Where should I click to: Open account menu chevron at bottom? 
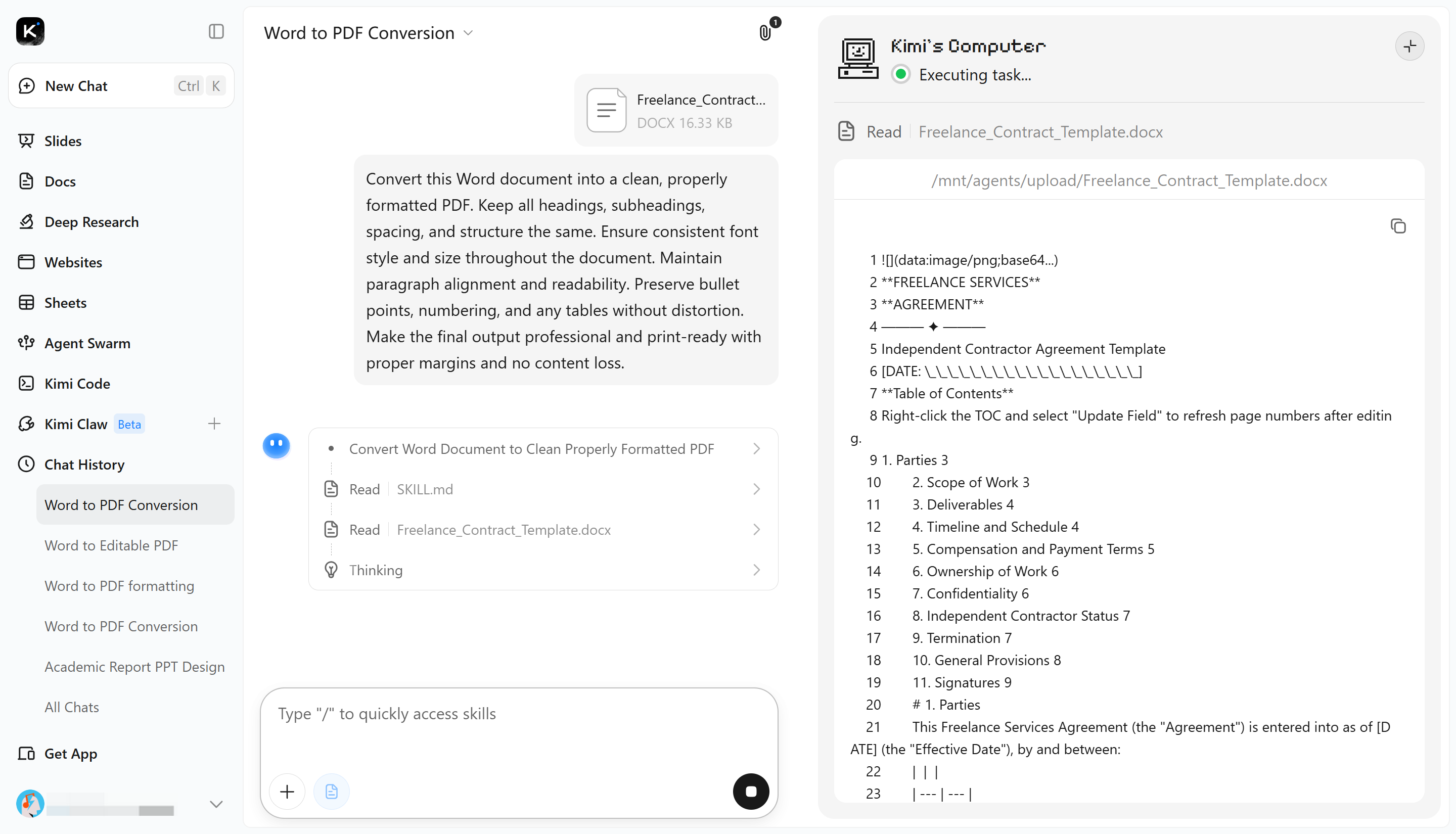[216, 804]
